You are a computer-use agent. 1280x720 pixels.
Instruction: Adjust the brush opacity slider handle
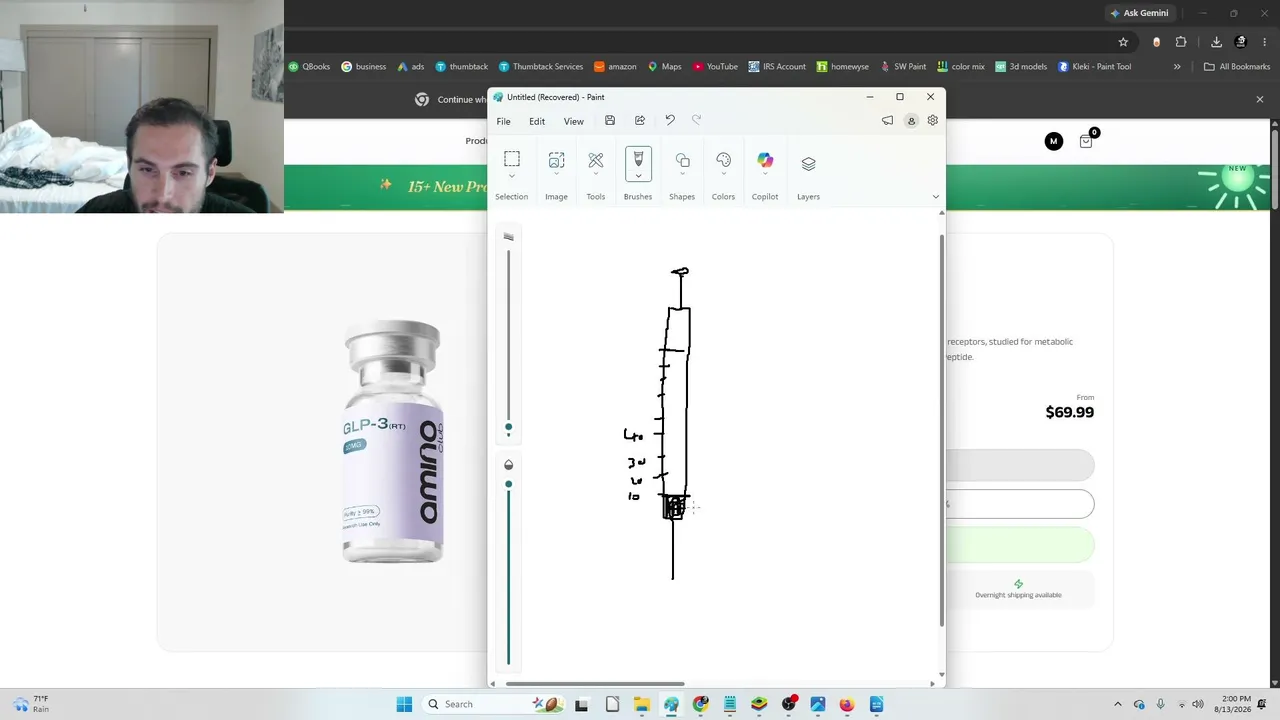tap(508, 485)
